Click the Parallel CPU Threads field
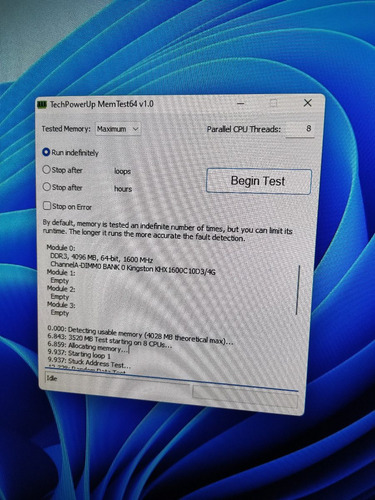Viewport: 375px width, 500px height. pos(300,128)
